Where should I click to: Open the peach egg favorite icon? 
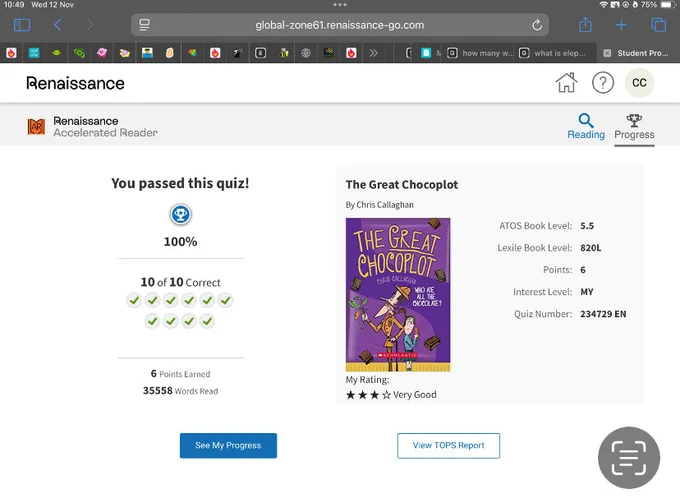point(170,53)
